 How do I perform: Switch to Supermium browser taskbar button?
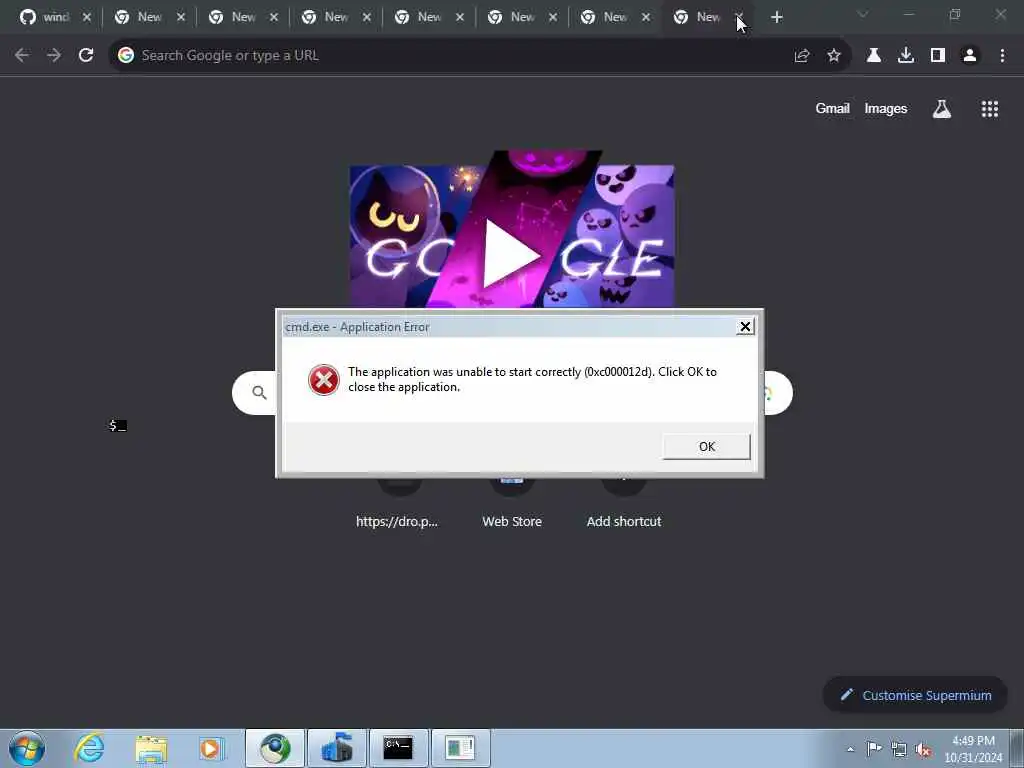click(275, 748)
